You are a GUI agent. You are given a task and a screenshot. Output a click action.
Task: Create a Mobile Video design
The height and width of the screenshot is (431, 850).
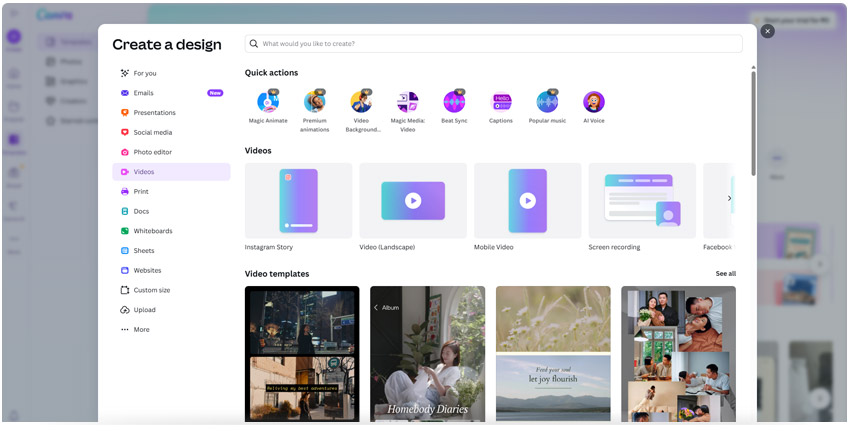527,201
